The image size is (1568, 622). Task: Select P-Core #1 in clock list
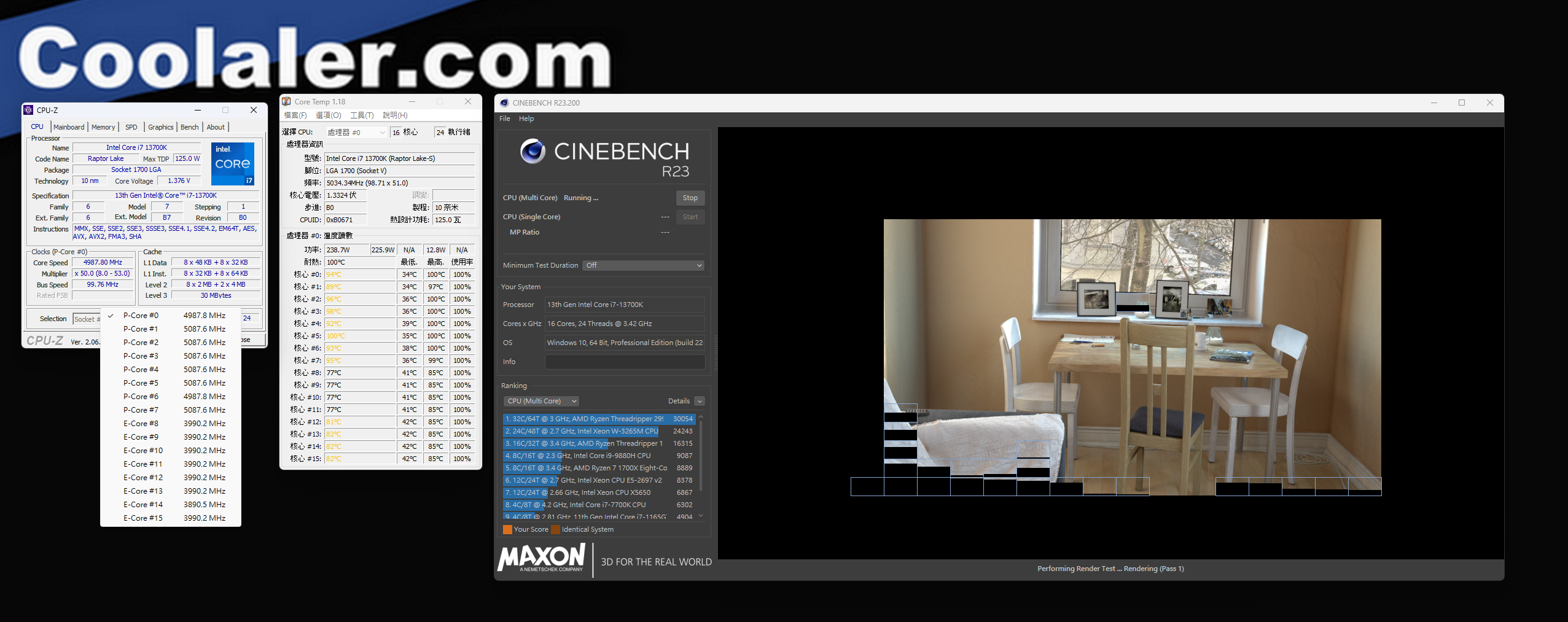click(171, 329)
